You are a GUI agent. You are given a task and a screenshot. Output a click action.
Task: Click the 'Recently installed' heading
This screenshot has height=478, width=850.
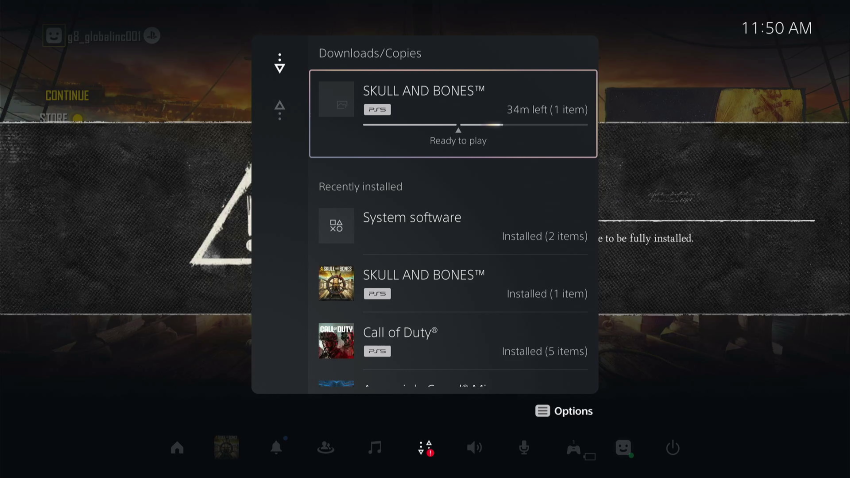360,186
